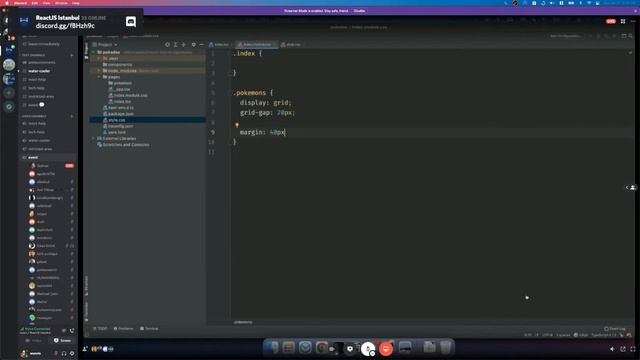Click the live streaming user at top of event list

51,166
